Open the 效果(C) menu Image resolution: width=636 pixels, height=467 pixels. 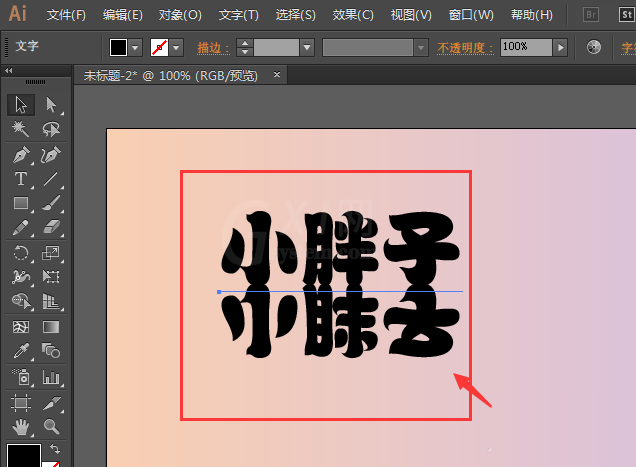coord(353,15)
